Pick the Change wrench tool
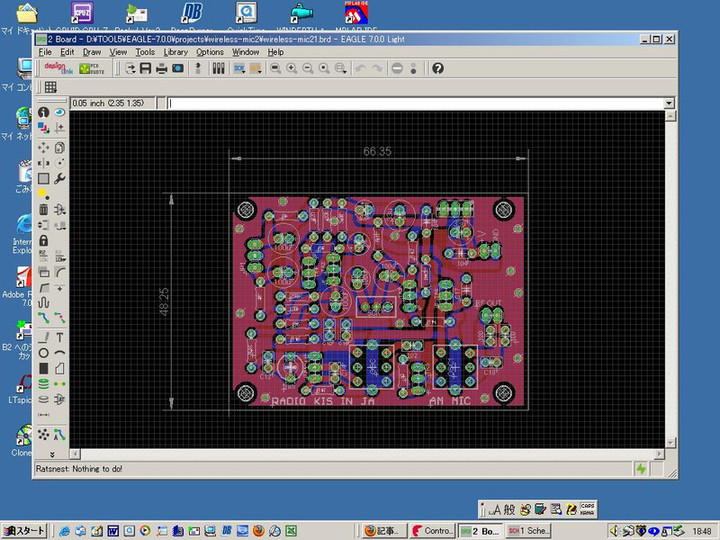This screenshot has height=540, width=720. coord(60,178)
